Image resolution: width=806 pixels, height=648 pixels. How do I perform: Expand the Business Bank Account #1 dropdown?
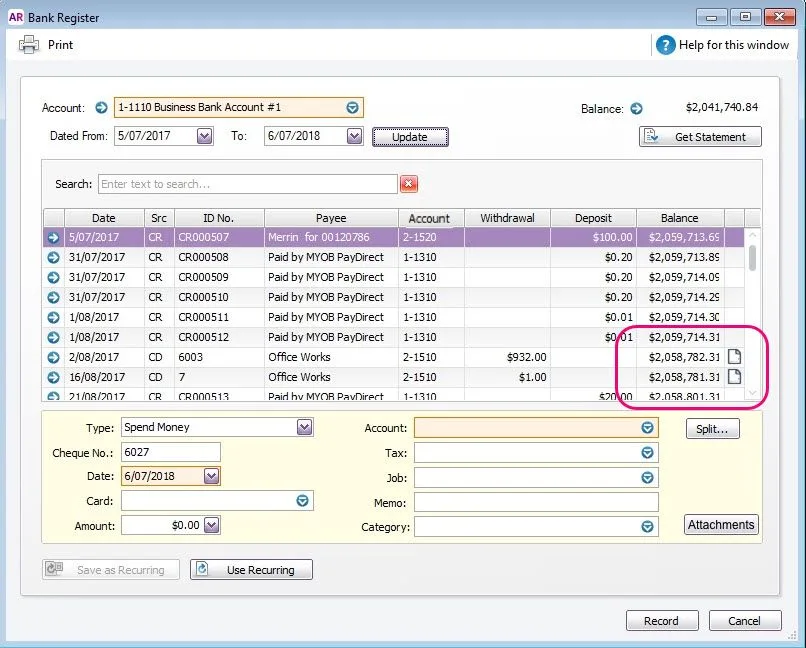(x=352, y=108)
